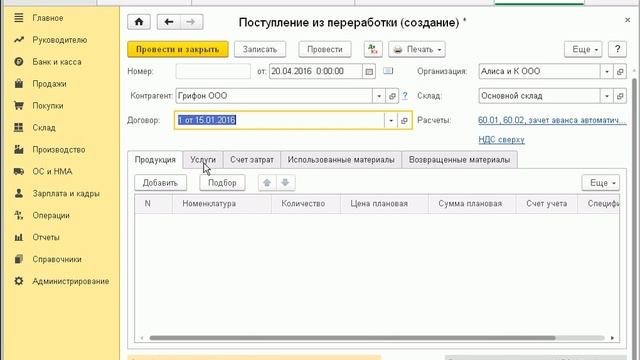Switch to the Возвращенные материалы tab

459,160
